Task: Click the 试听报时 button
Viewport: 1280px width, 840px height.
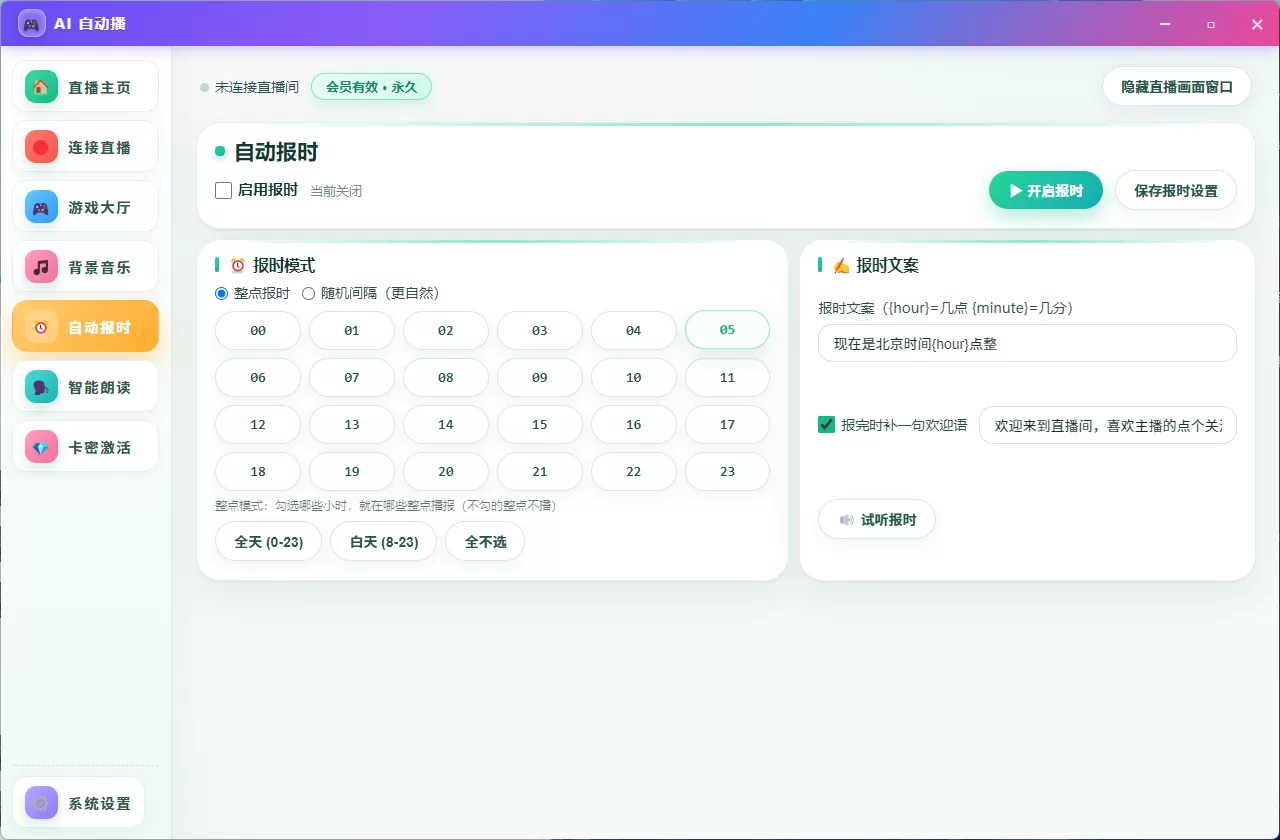Action: pos(877,519)
